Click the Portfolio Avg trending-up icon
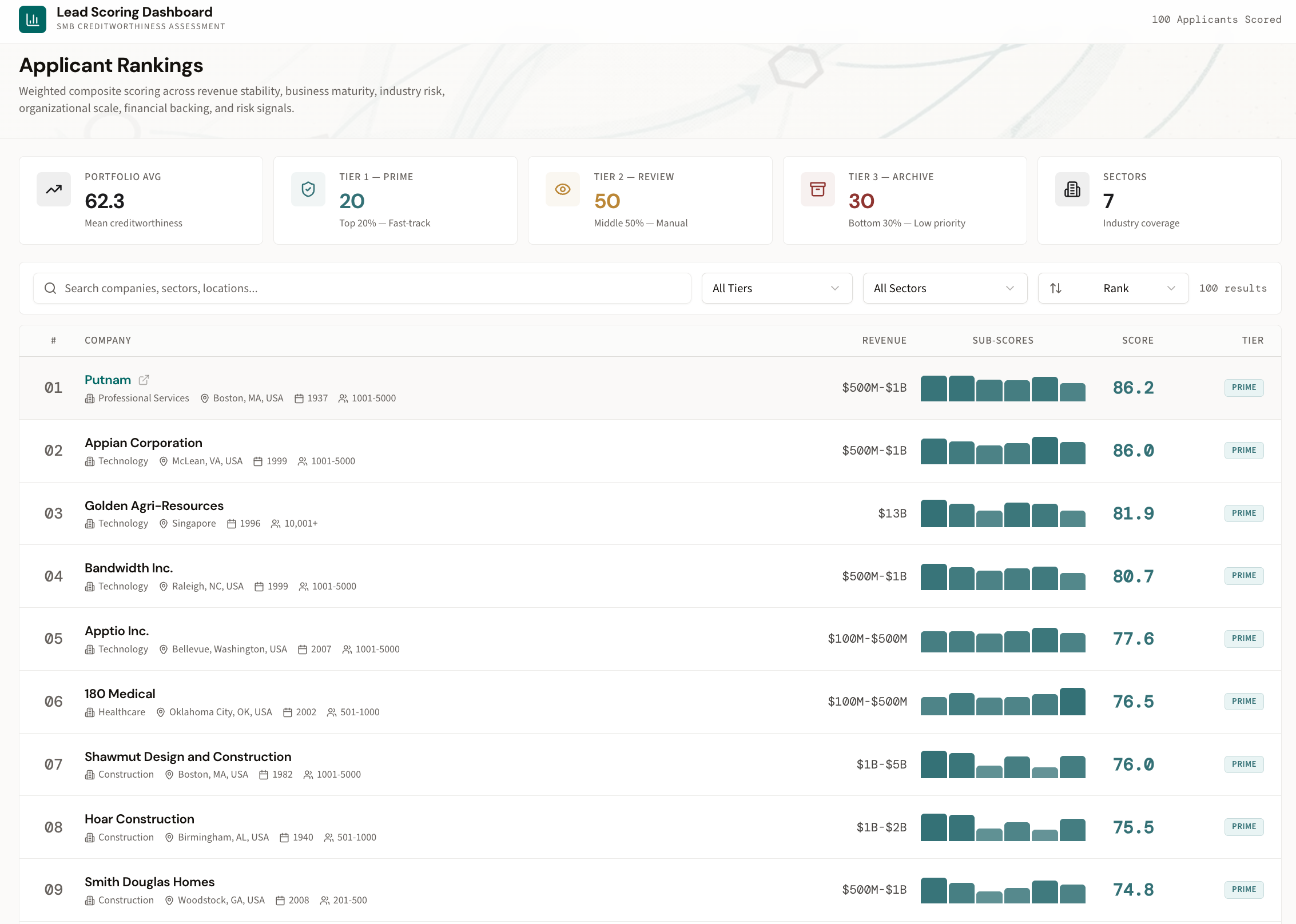Image resolution: width=1296 pixels, height=924 pixels. click(x=54, y=189)
